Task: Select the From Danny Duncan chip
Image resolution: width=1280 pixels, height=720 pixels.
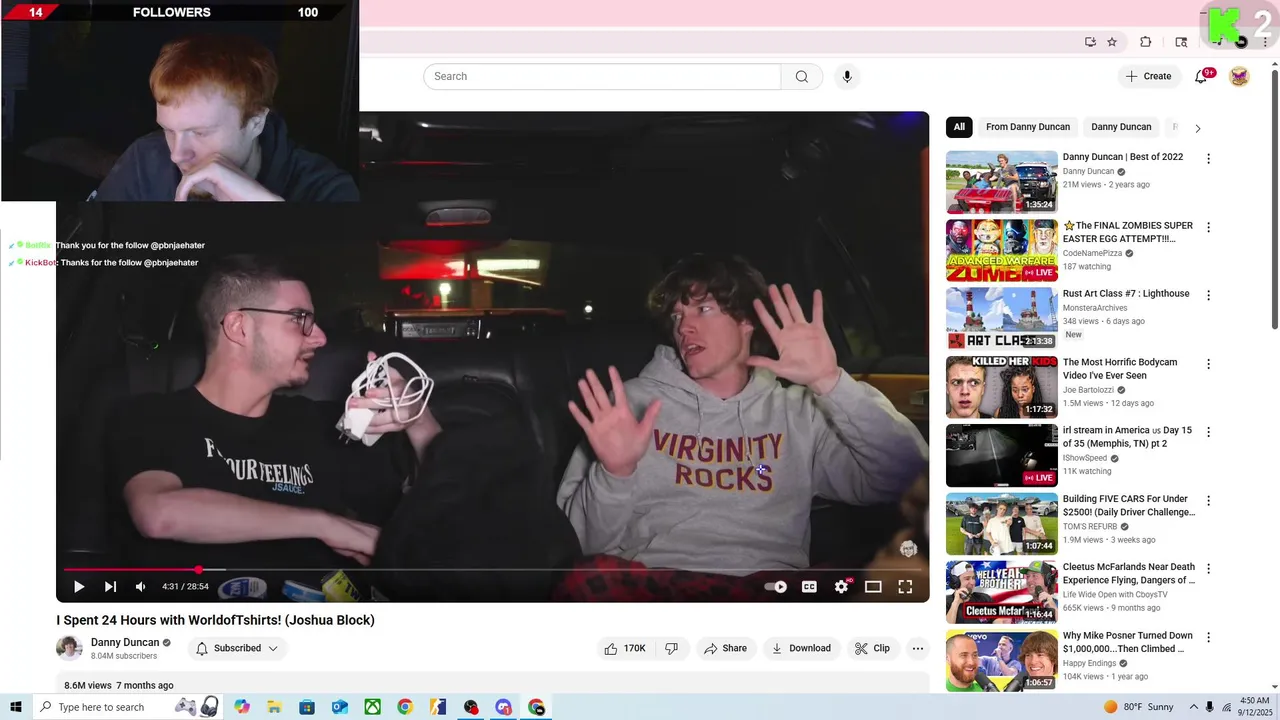Action: [1028, 127]
